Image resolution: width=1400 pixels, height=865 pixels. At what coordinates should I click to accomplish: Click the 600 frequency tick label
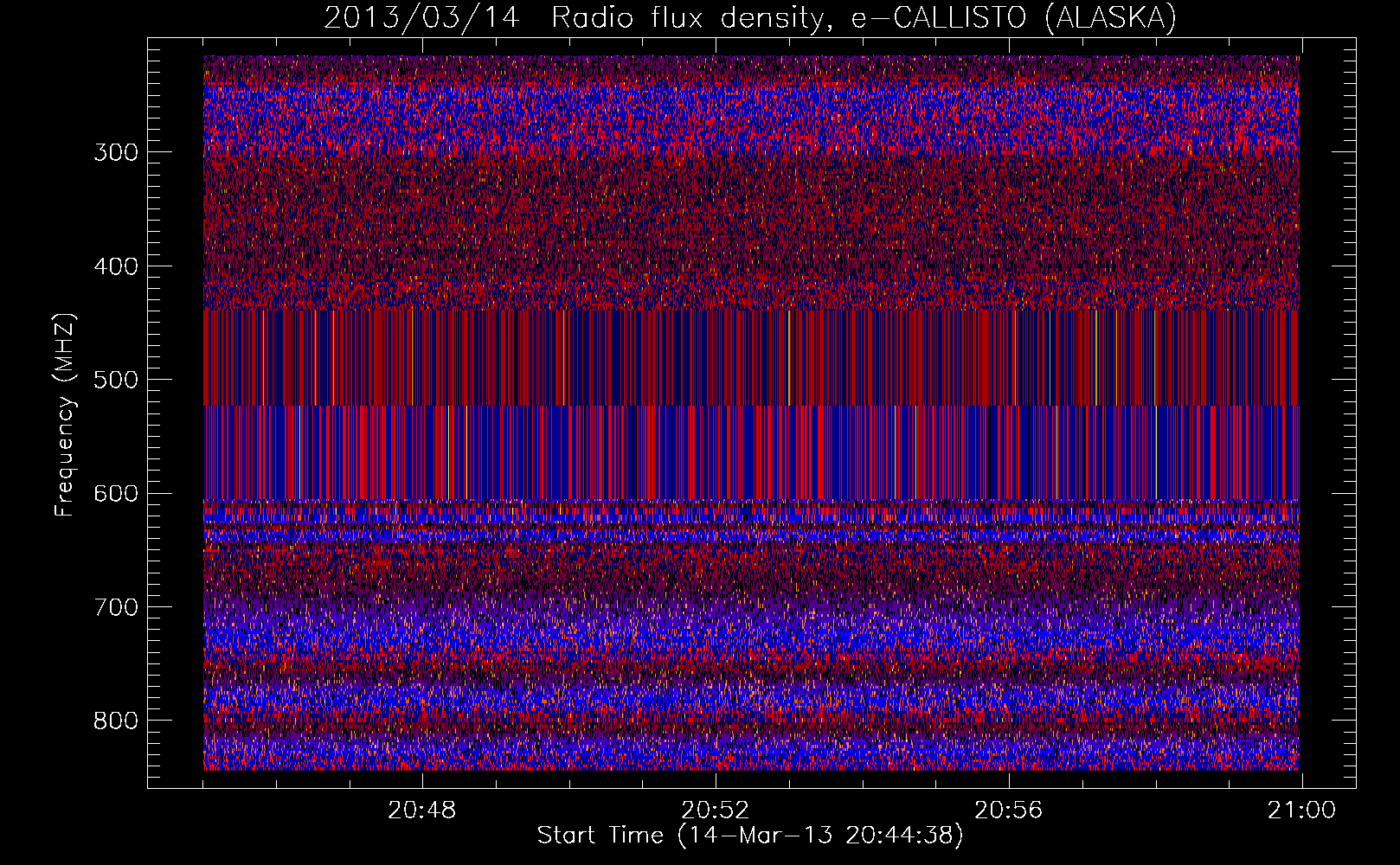click(x=116, y=493)
